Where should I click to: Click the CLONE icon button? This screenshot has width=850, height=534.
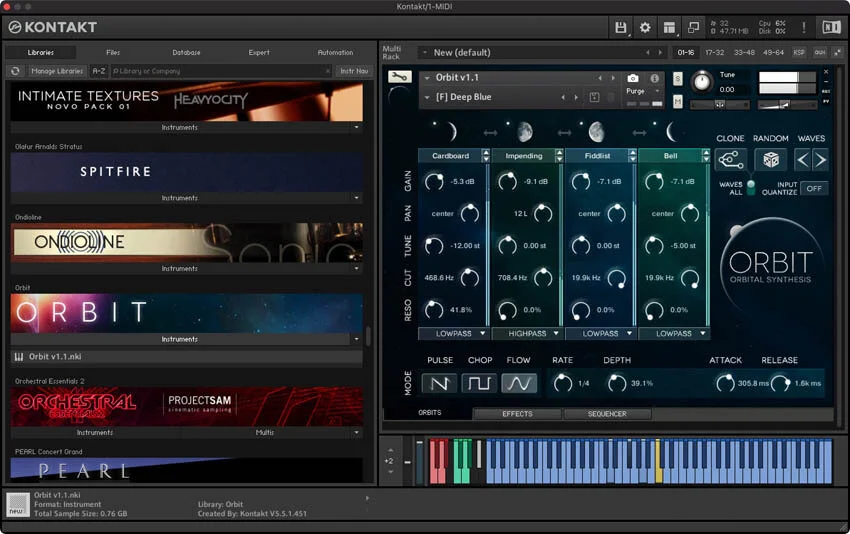click(x=730, y=160)
